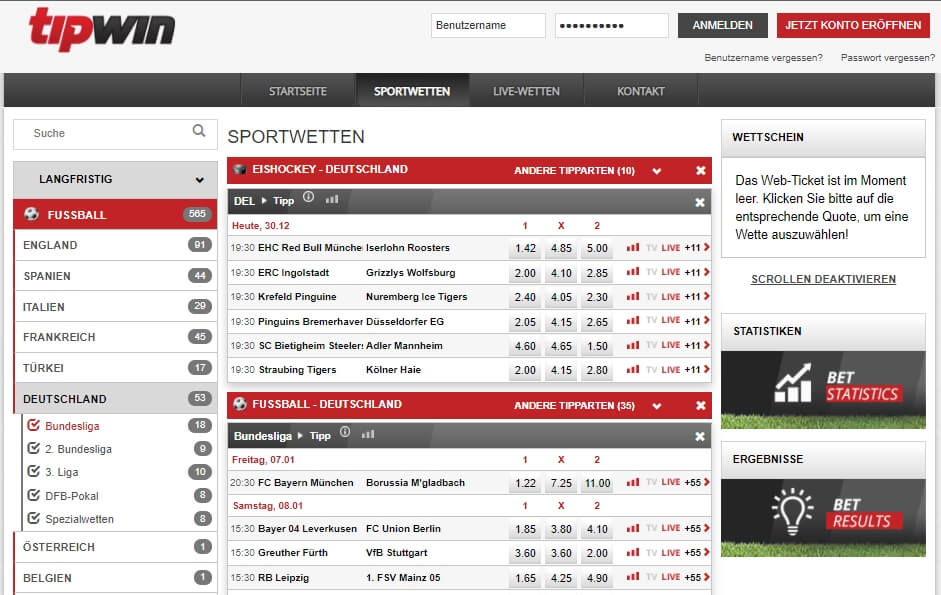941x595 pixels.
Task: Click the bar chart icon in DEL header
Action: (332, 199)
